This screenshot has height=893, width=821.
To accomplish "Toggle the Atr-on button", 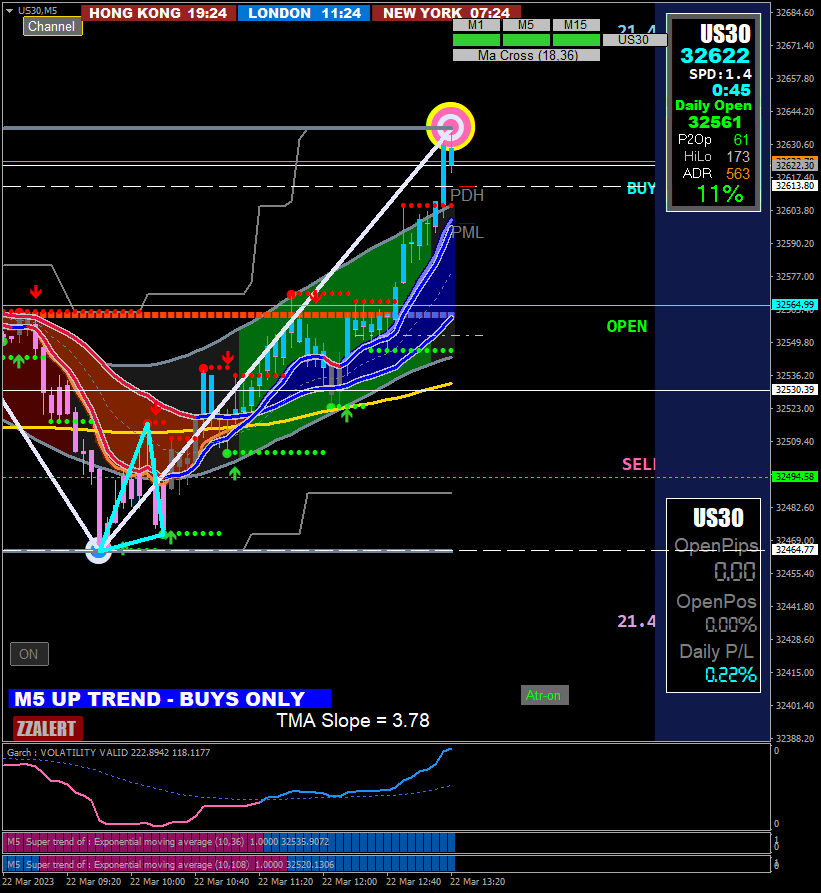I will 544,695.
